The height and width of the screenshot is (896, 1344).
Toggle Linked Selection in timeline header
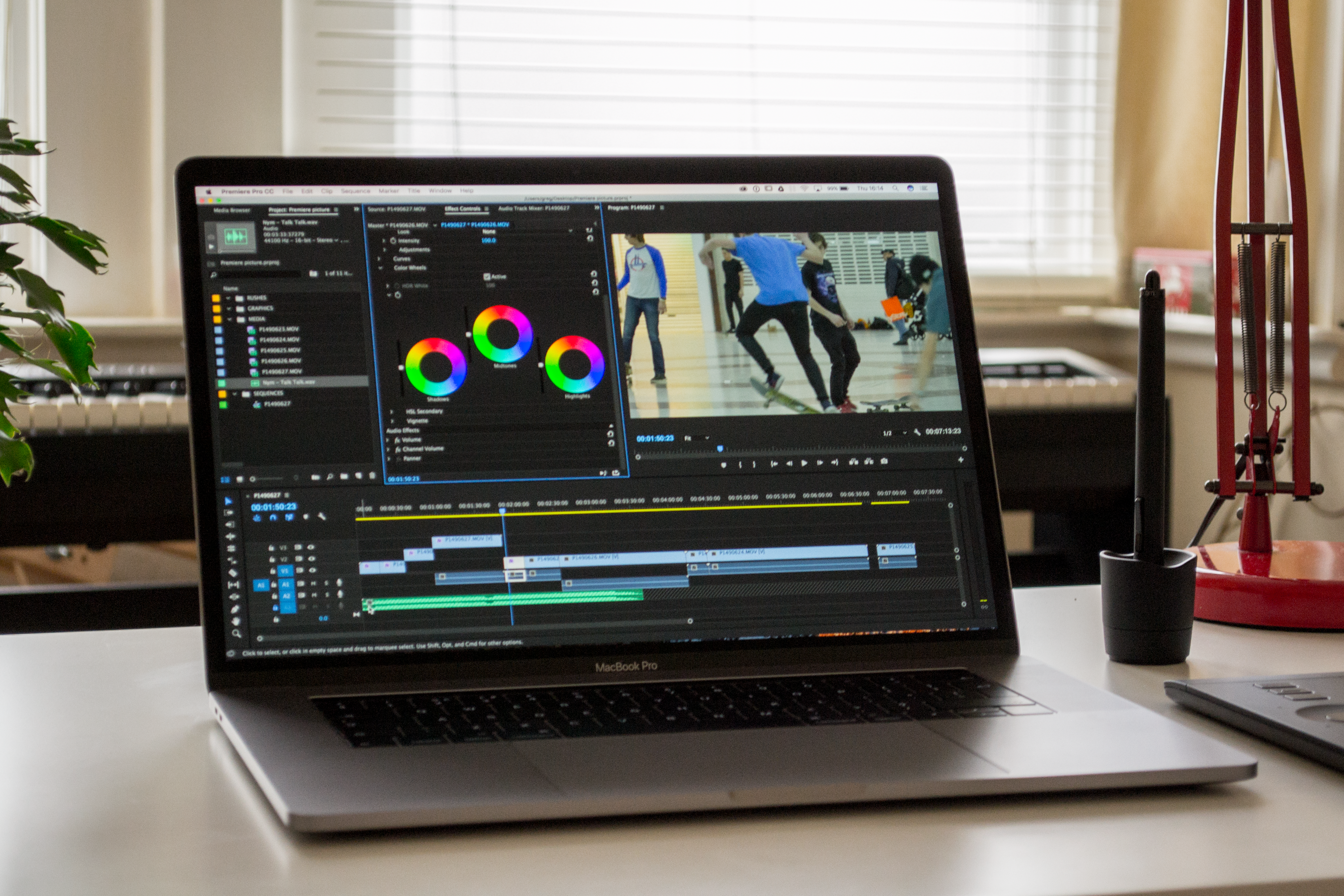click(x=290, y=517)
